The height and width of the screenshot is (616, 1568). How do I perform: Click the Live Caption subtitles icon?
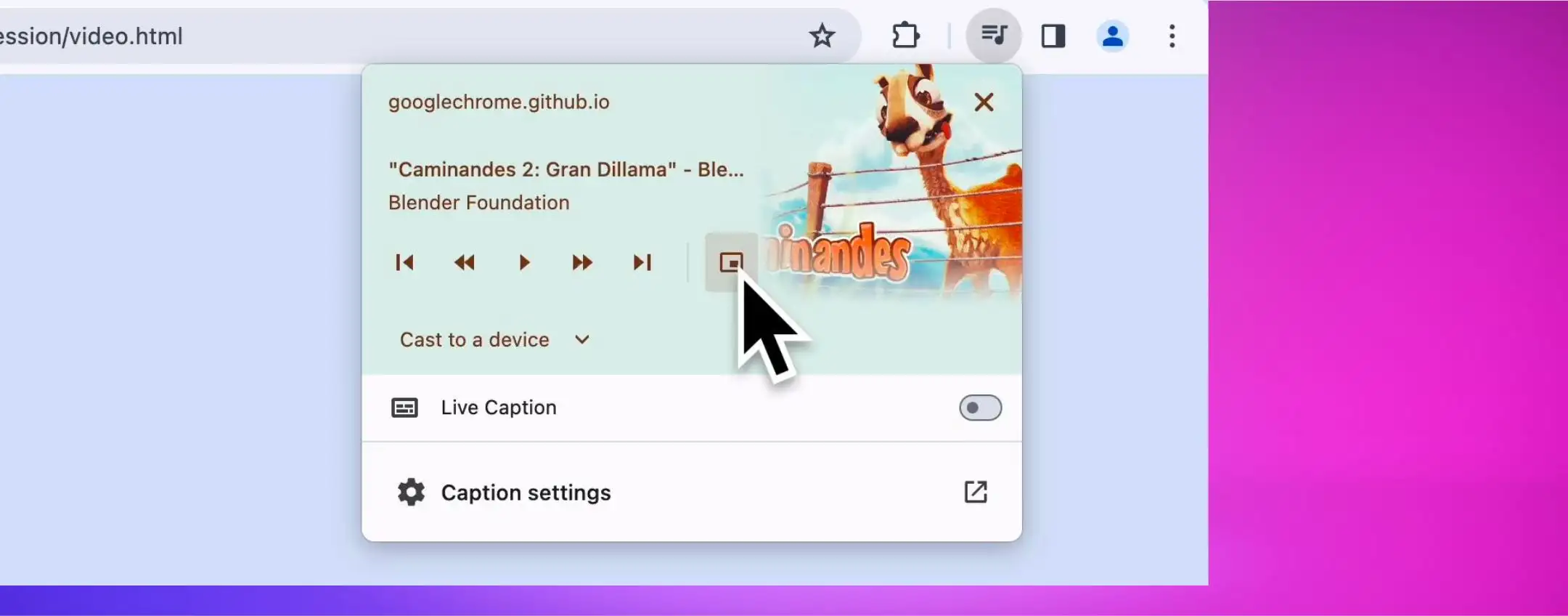click(404, 408)
